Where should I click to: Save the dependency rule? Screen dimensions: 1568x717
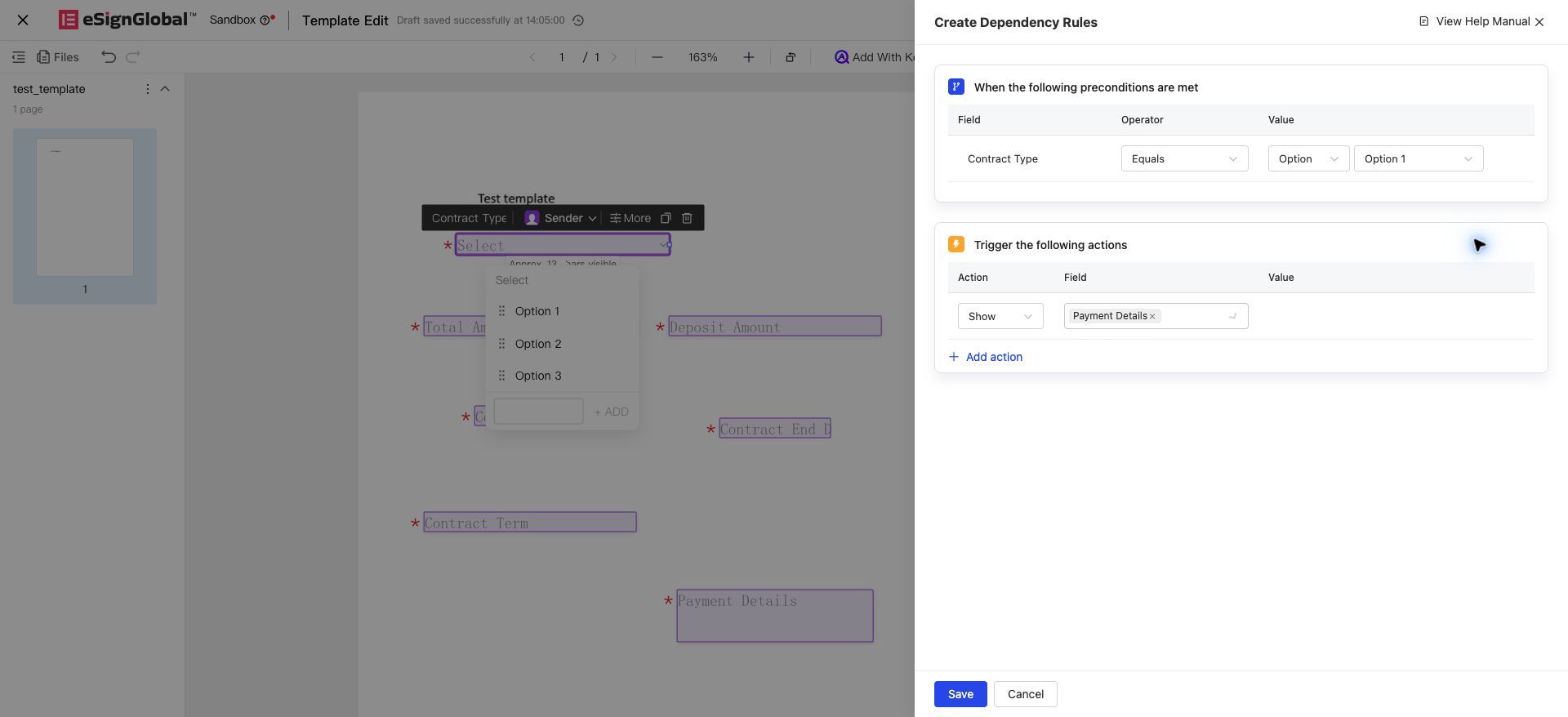[x=960, y=694]
